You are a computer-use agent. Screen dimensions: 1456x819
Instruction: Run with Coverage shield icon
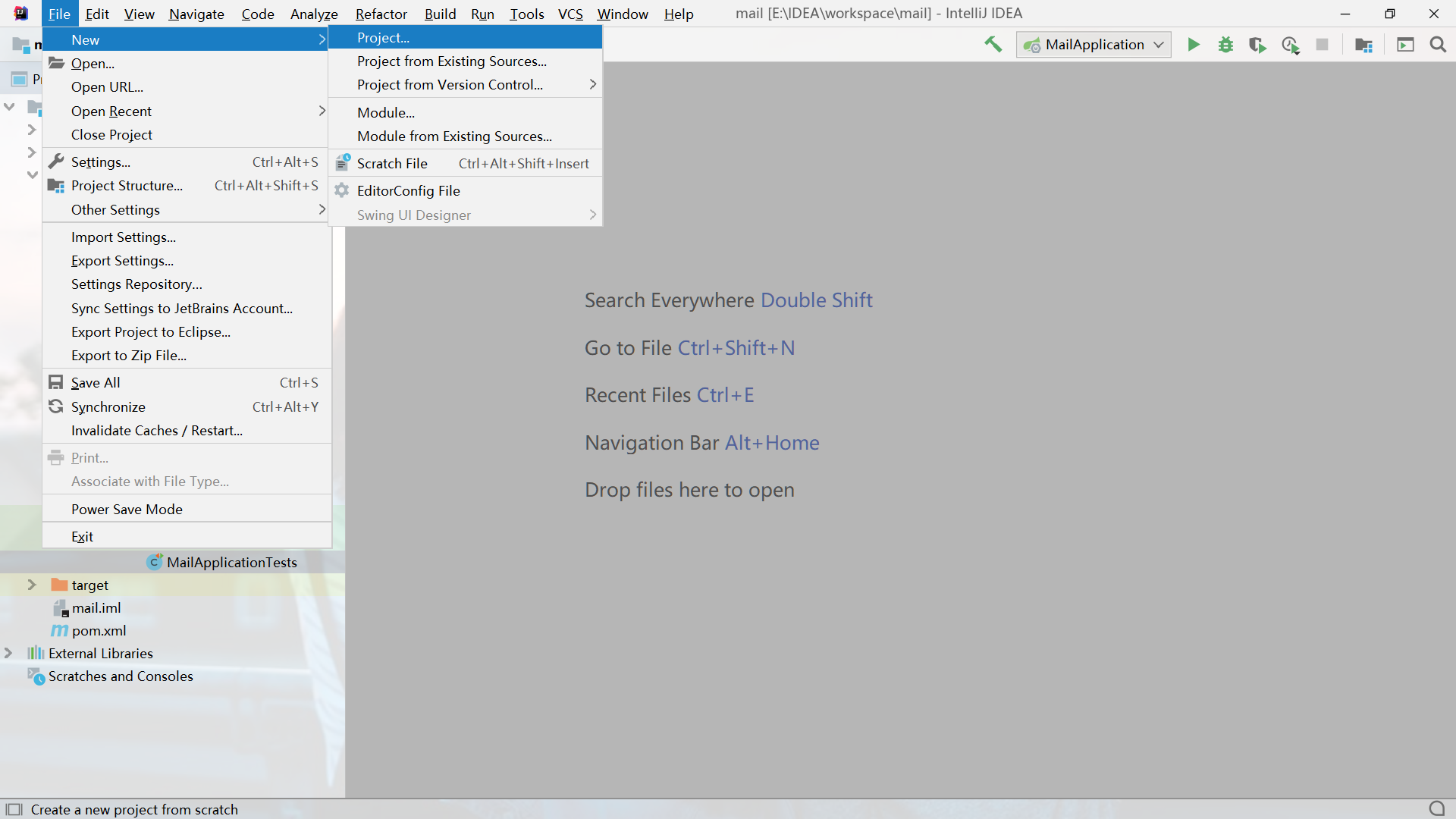(x=1257, y=45)
